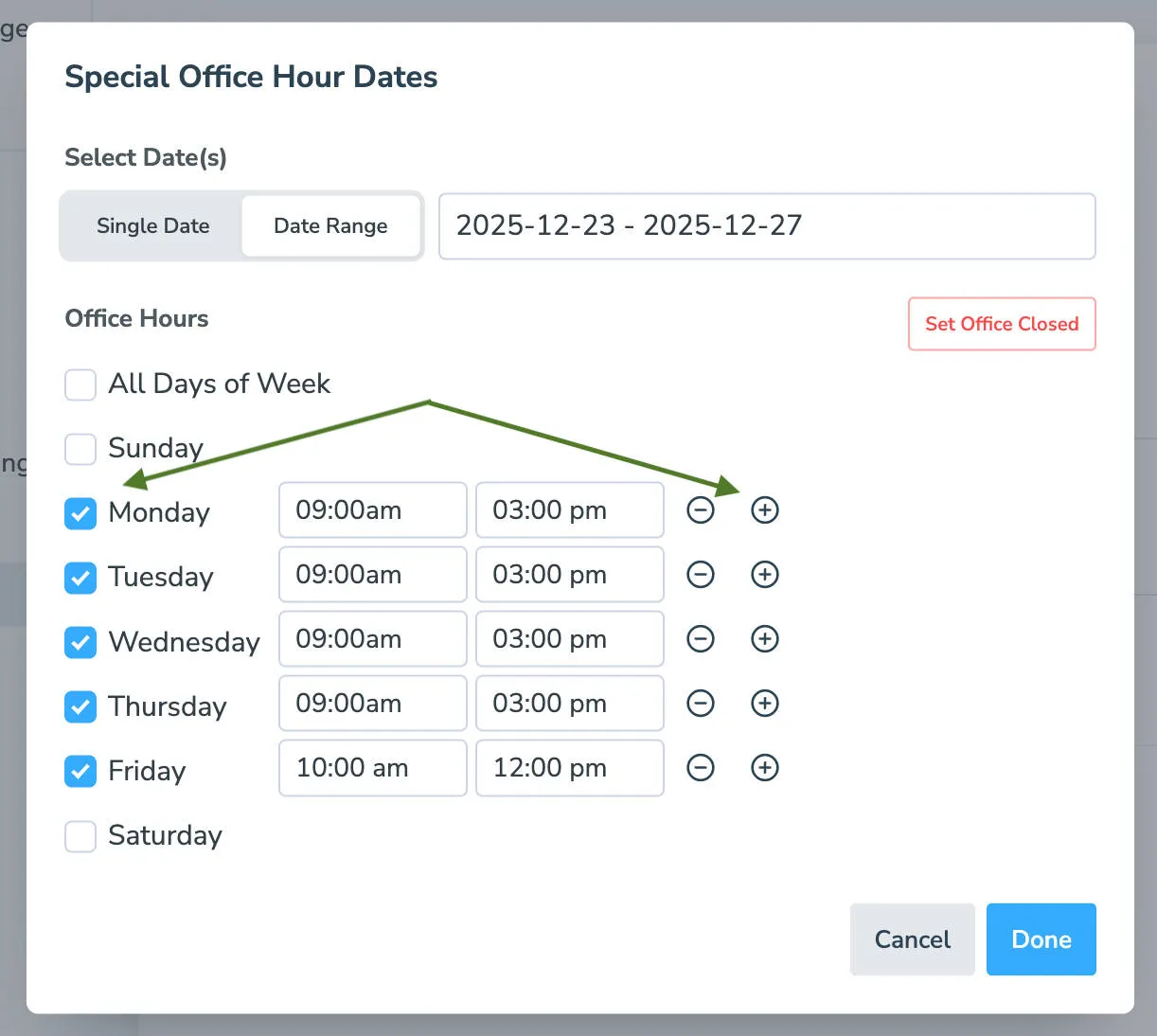
Task: Check the Sunday checkbox
Action: [80, 449]
